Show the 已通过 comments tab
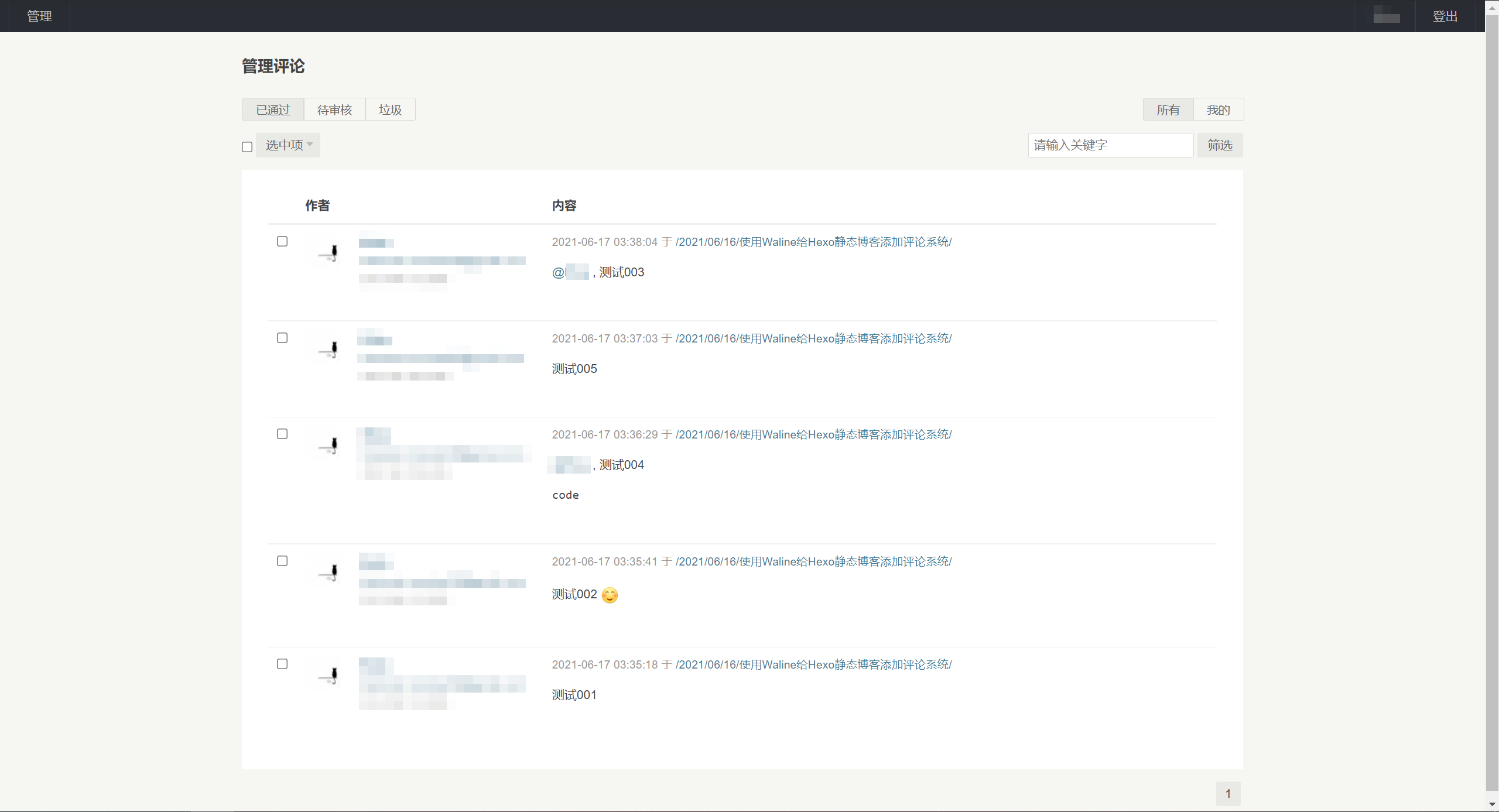The width and height of the screenshot is (1499, 812). coord(273,110)
